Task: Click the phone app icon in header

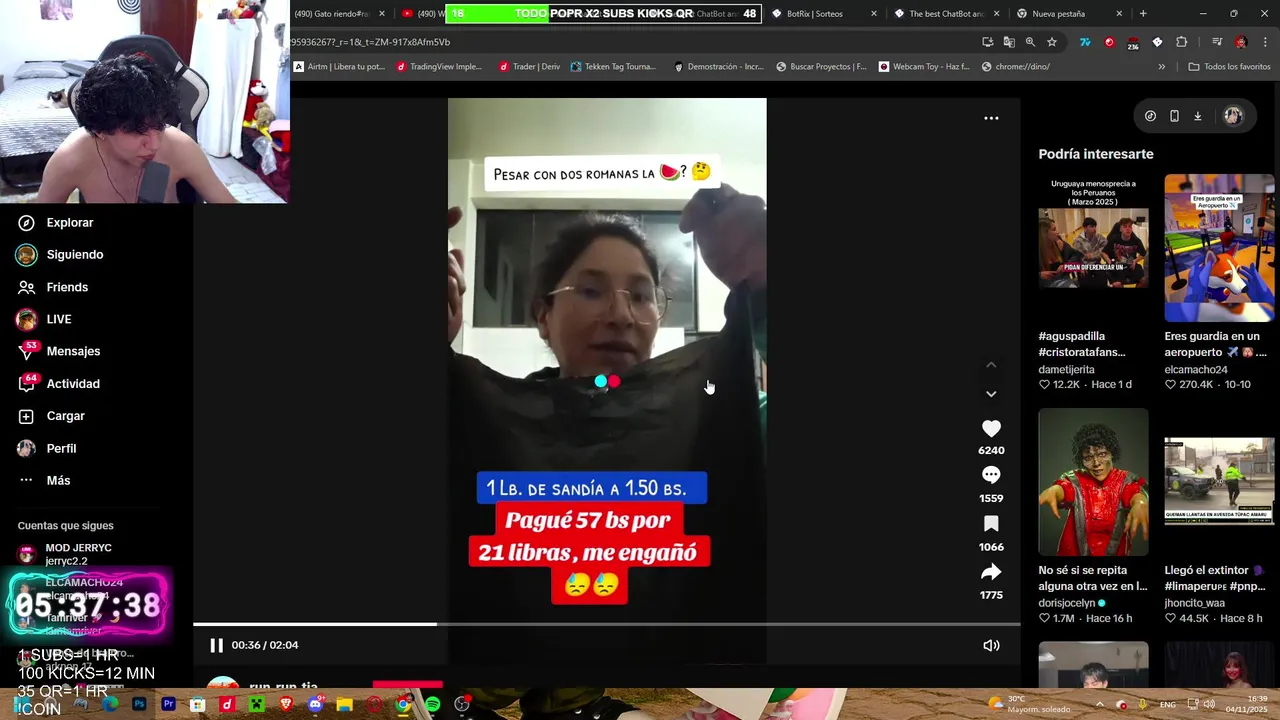Action: [1174, 116]
